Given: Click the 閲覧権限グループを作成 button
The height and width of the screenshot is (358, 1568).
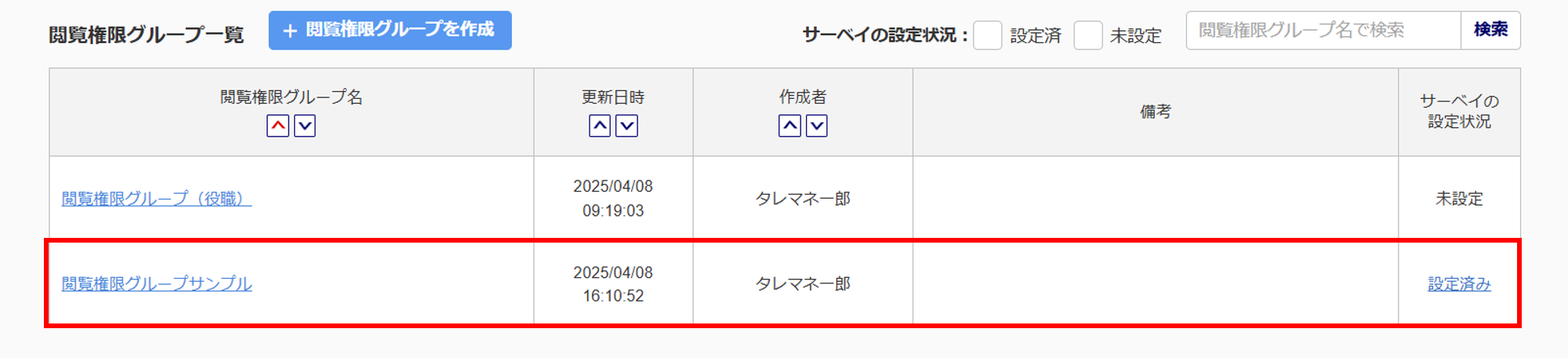Looking at the screenshot, I should [390, 31].
